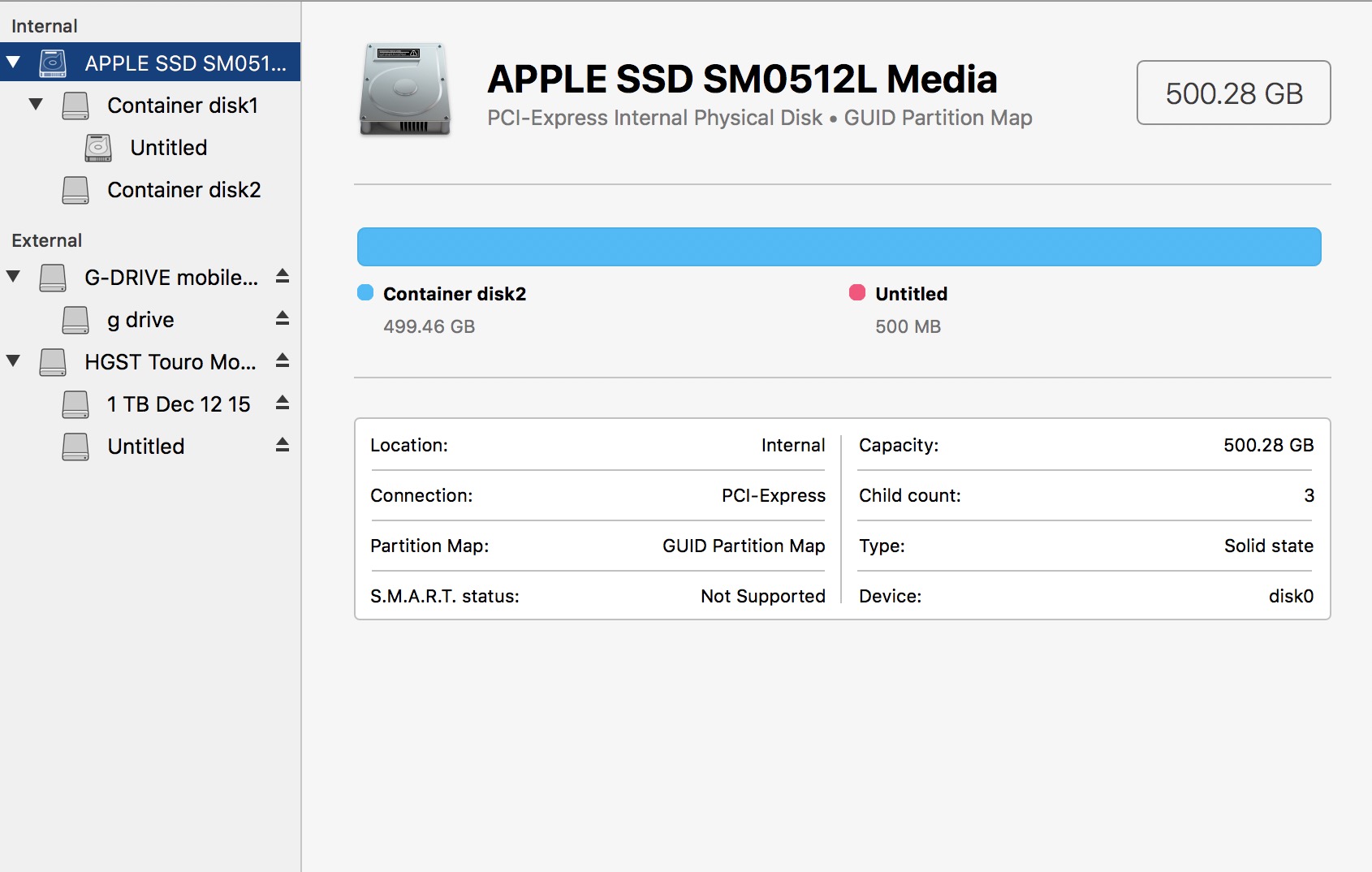1372x872 pixels.
Task: Collapse the Container disk1 tree
Action: pos(36,105)
